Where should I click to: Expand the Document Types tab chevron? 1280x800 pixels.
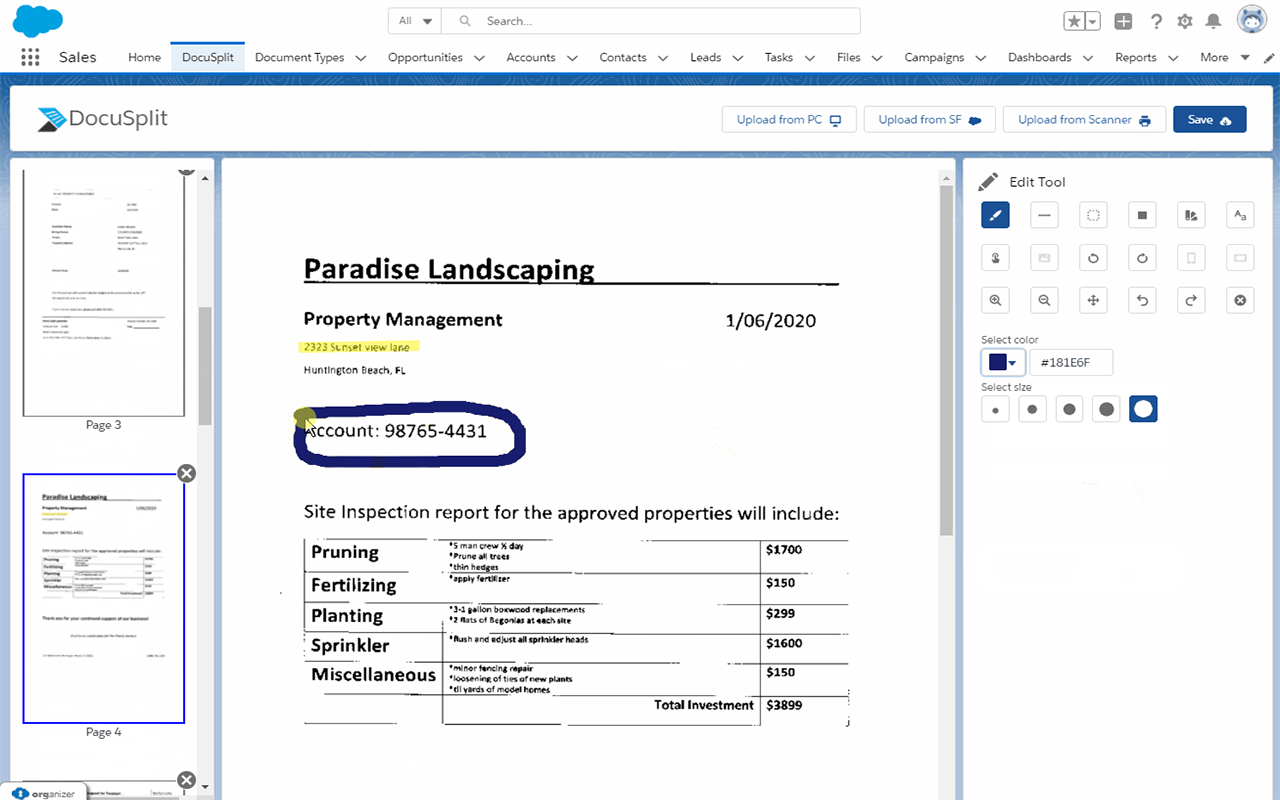click(361, 58)
